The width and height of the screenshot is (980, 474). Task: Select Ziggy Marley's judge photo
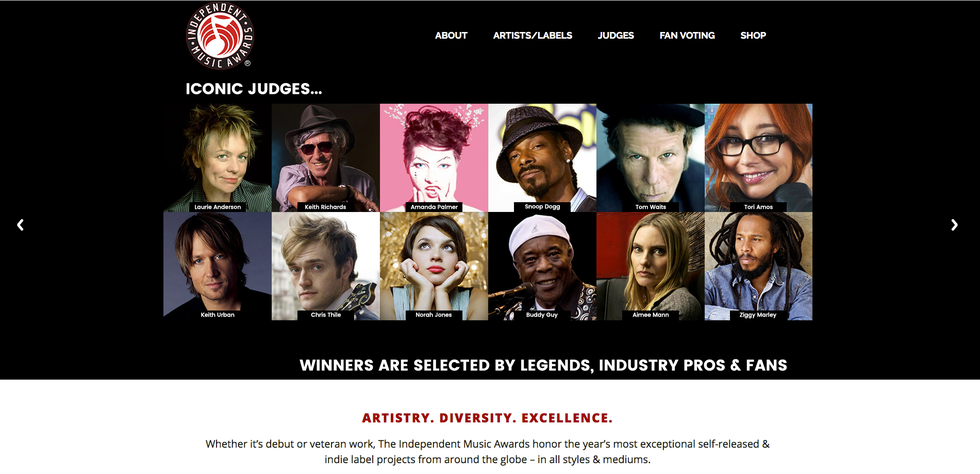pyautogui.click(x=759, y=266)
